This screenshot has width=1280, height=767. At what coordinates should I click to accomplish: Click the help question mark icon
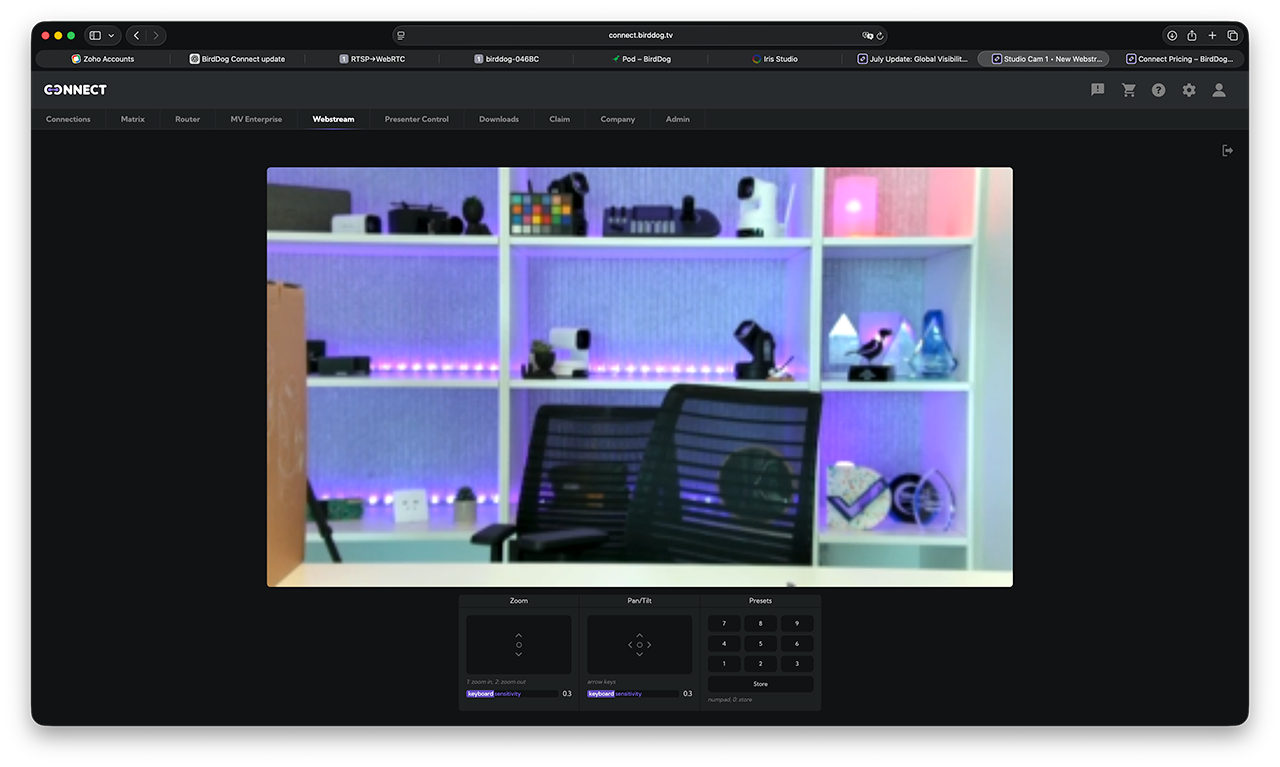1158,90
